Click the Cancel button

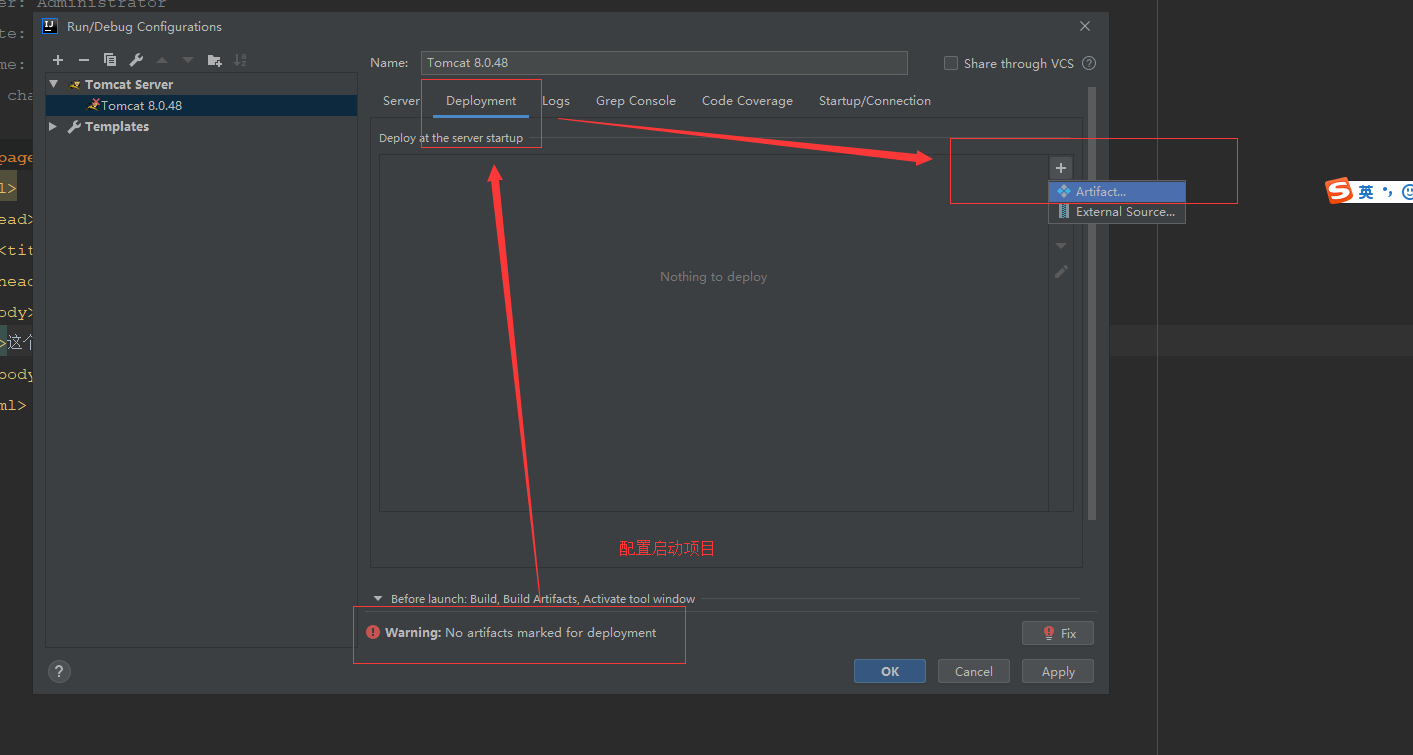pos(974,671)
